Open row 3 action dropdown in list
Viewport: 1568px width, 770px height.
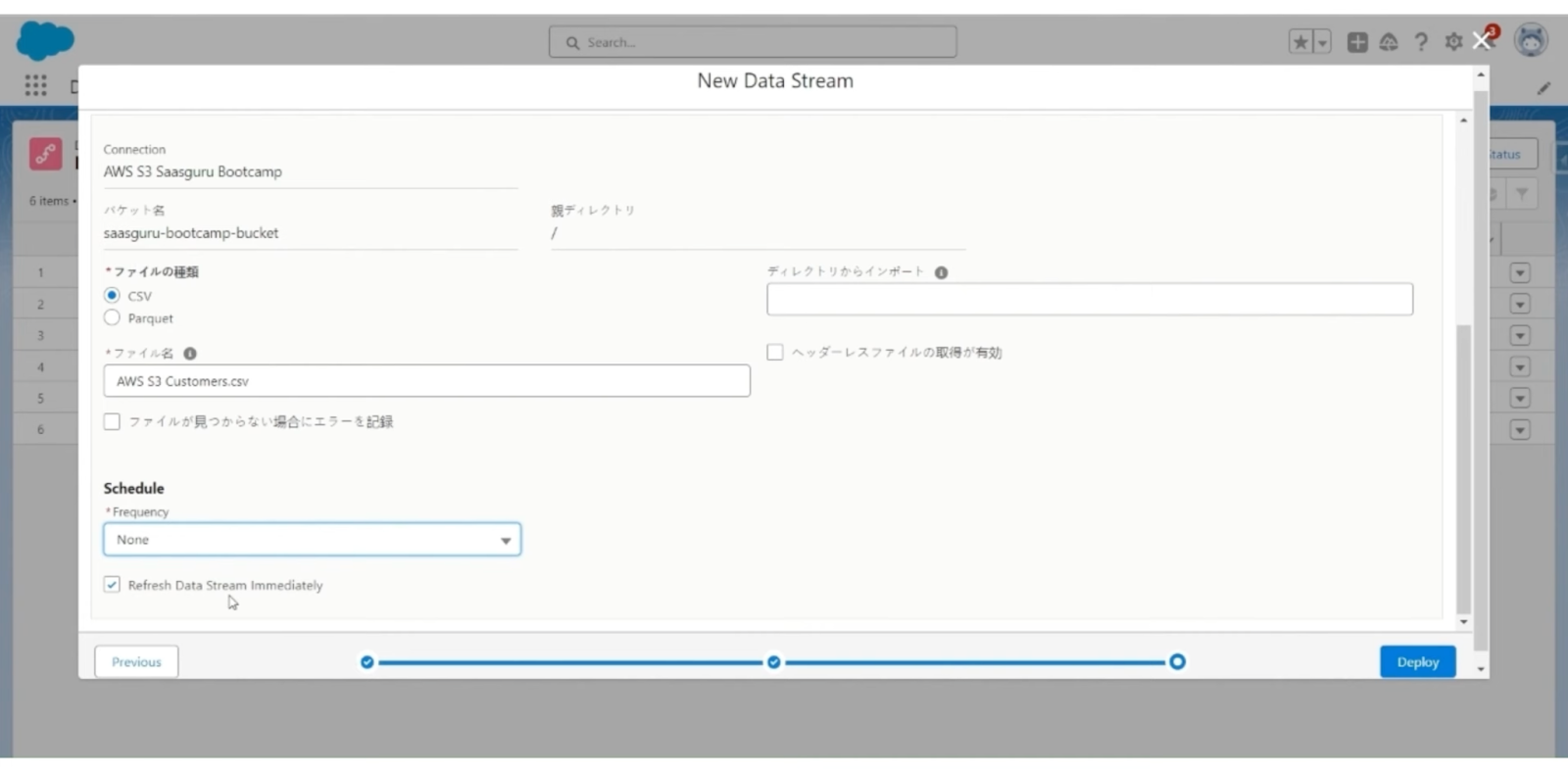click(x=1520, y=335)
